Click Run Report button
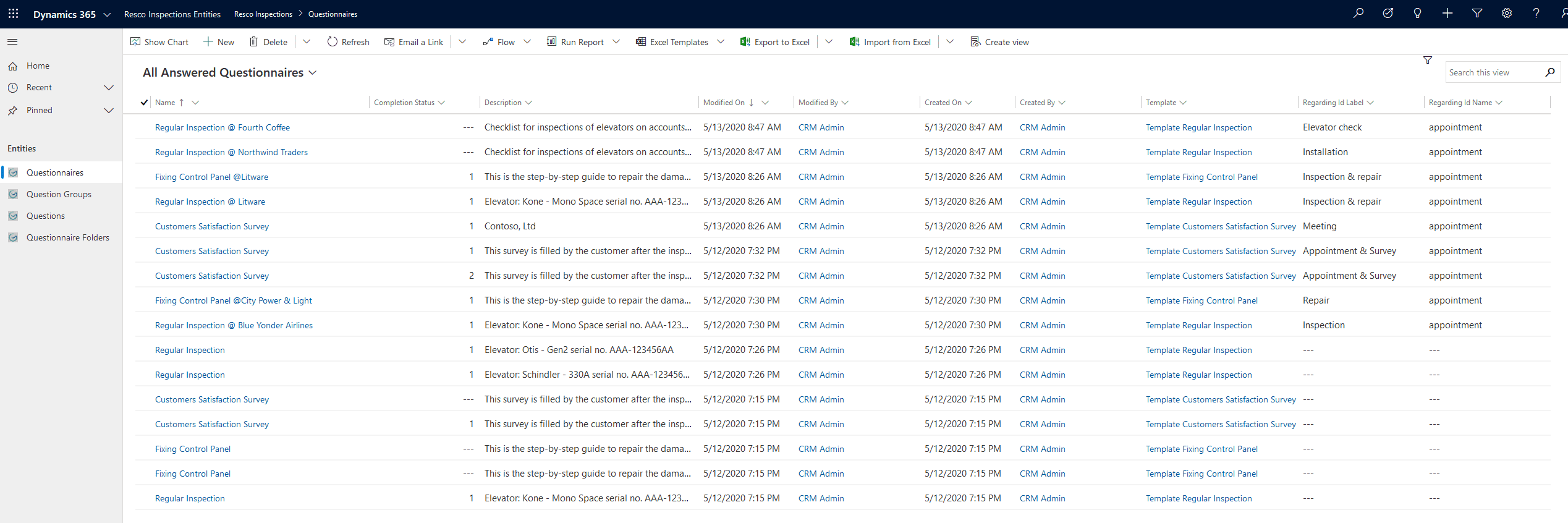Viewport: 1568px width, 523px height. 575,42
